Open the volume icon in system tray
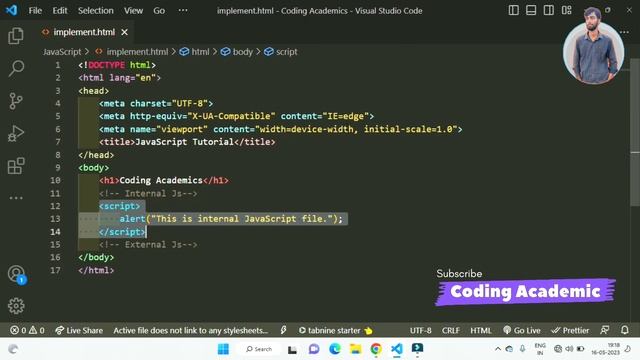640x360 pixels. (x=569, y=349)
